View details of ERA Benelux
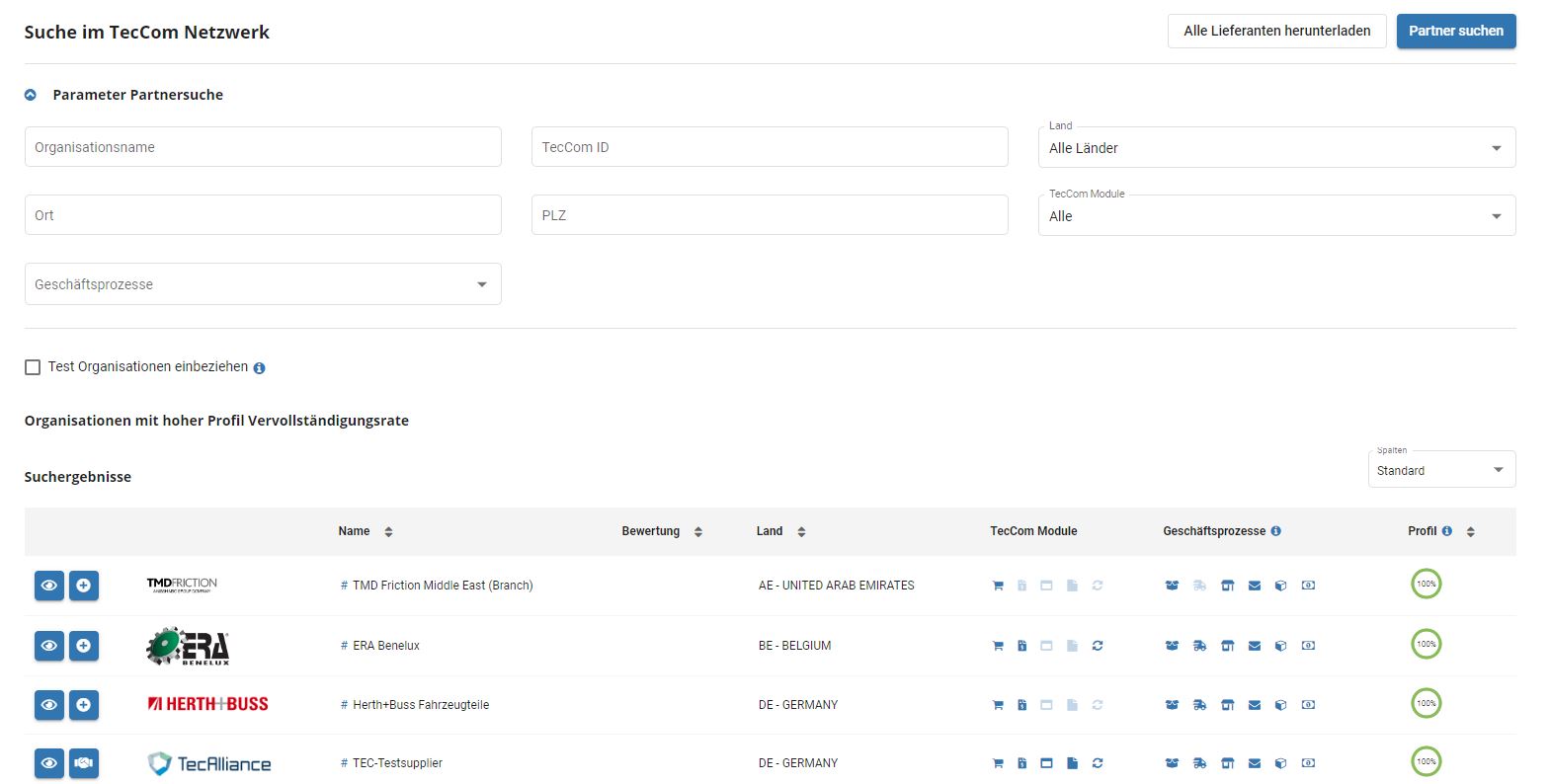1550x784 pixels. click(49, 646)
